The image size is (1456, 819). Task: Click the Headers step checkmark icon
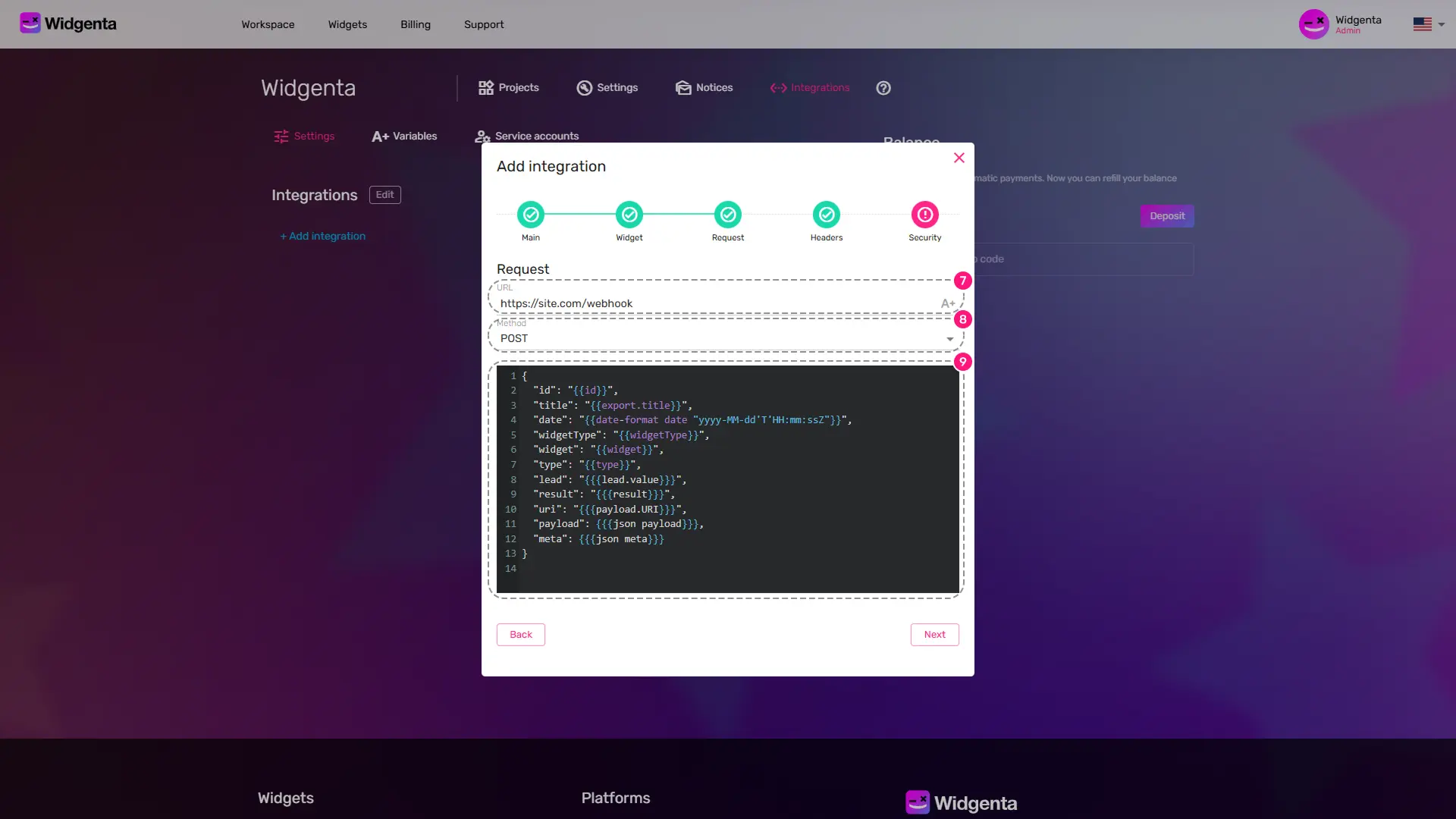click(x=826, y=215)
